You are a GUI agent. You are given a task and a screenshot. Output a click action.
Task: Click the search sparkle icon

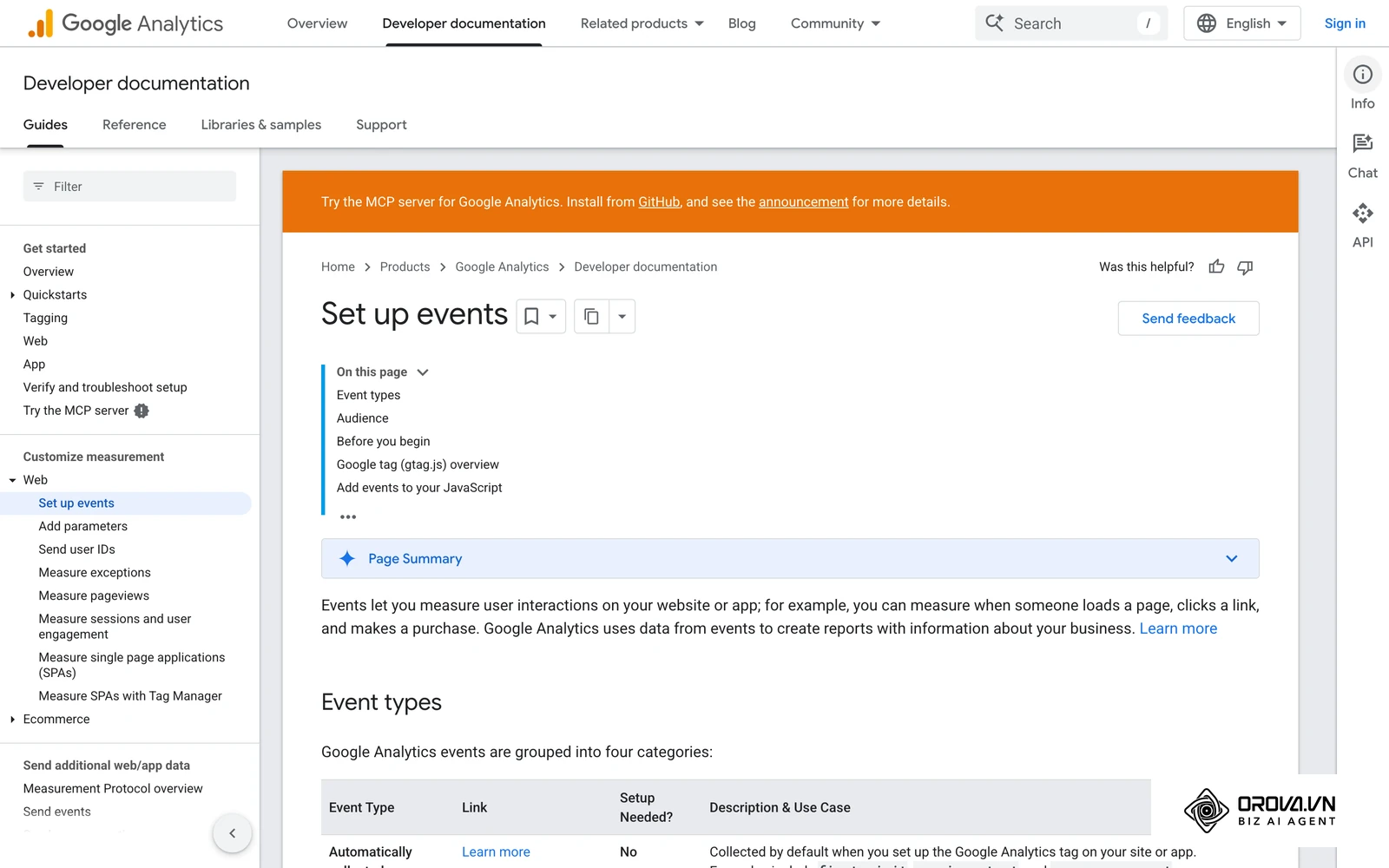pyautogui.click(x=995, y=23)
